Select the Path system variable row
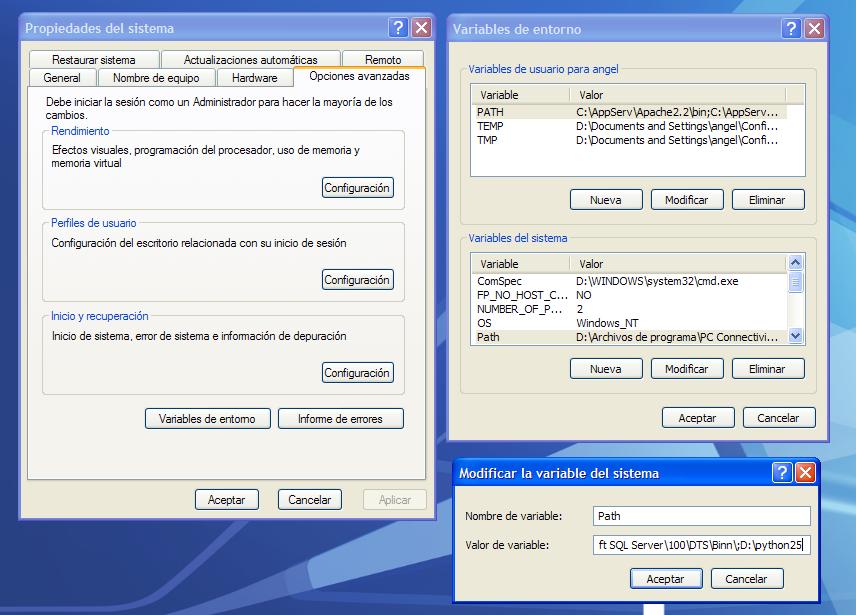 [x=630, y=337]
